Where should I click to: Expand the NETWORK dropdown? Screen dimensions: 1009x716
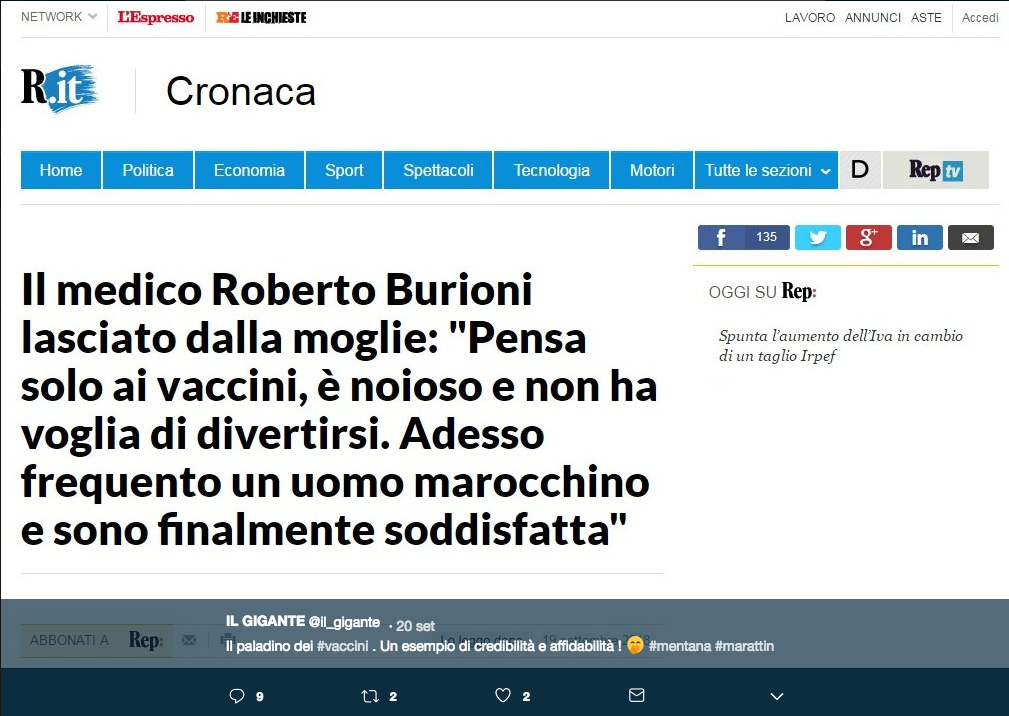pyautogui.click(x=59, y=17)
